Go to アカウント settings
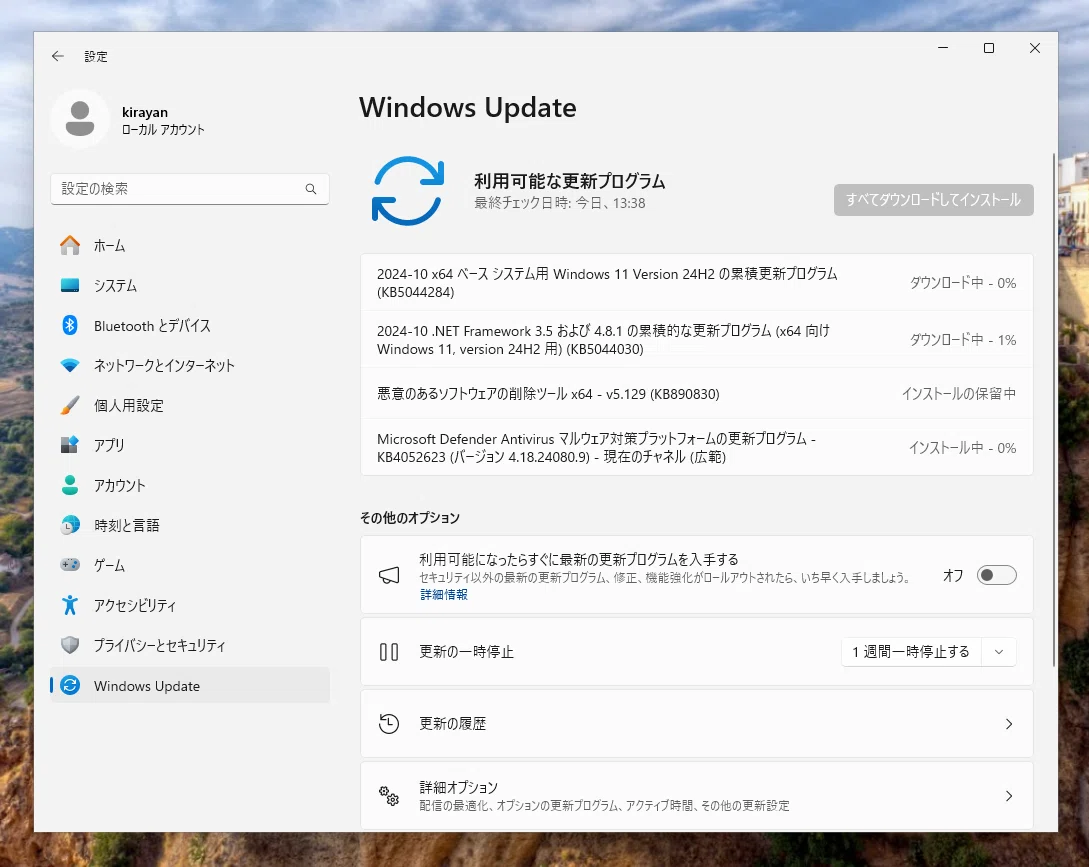This screenshot has width=1089, height=867. (x=190, y=485)
